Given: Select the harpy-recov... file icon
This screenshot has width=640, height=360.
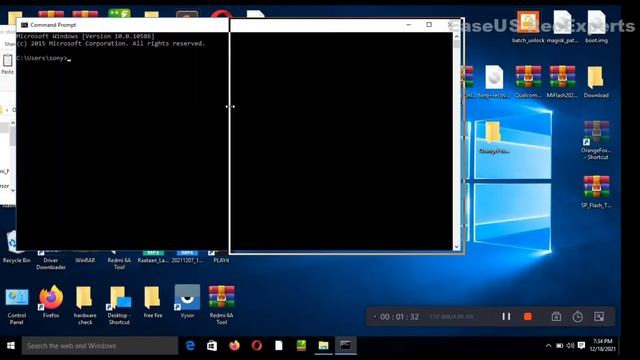Looking at the screenshot, I should tap(494, 81).
